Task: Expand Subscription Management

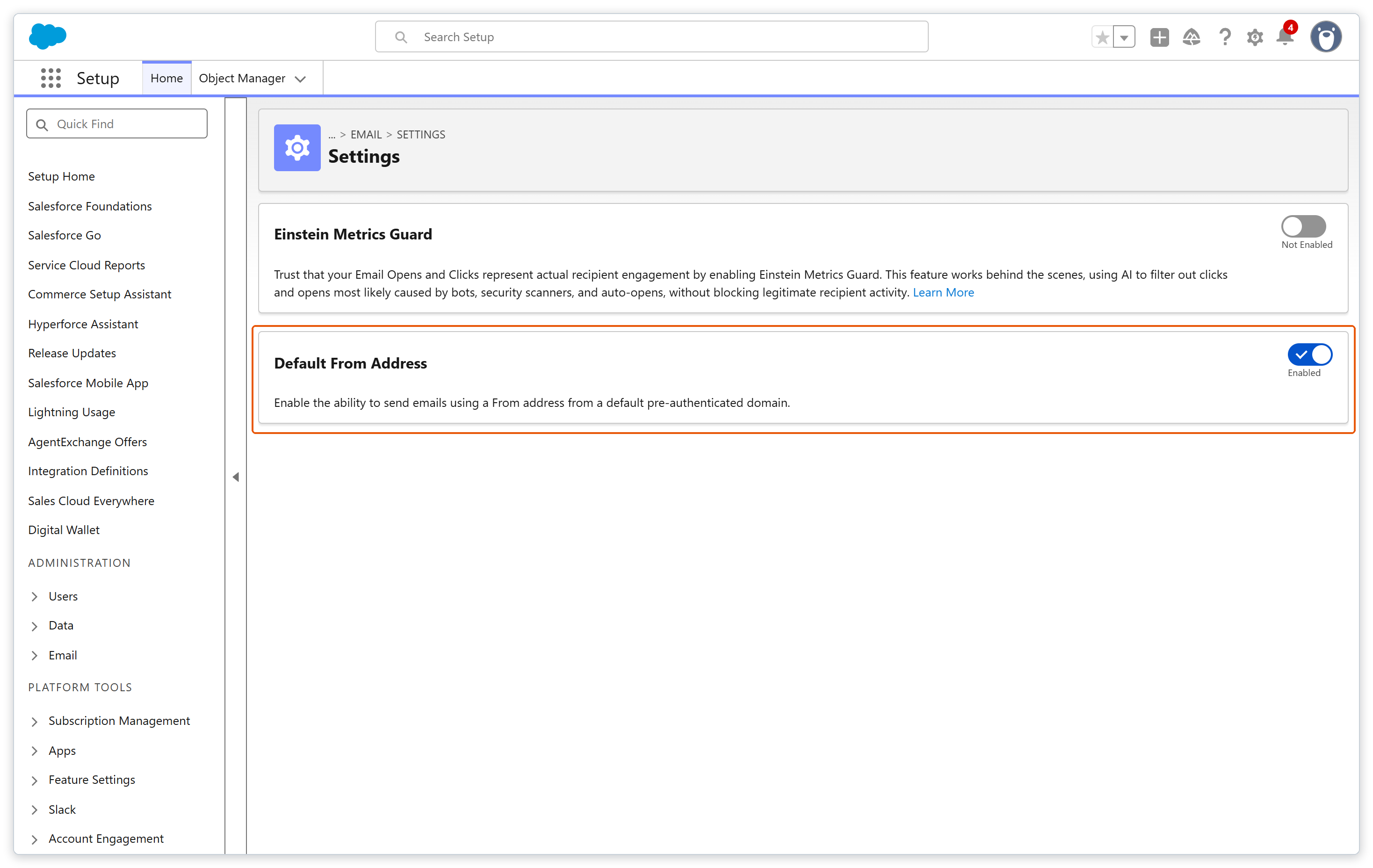Action: tap(34, 722)
